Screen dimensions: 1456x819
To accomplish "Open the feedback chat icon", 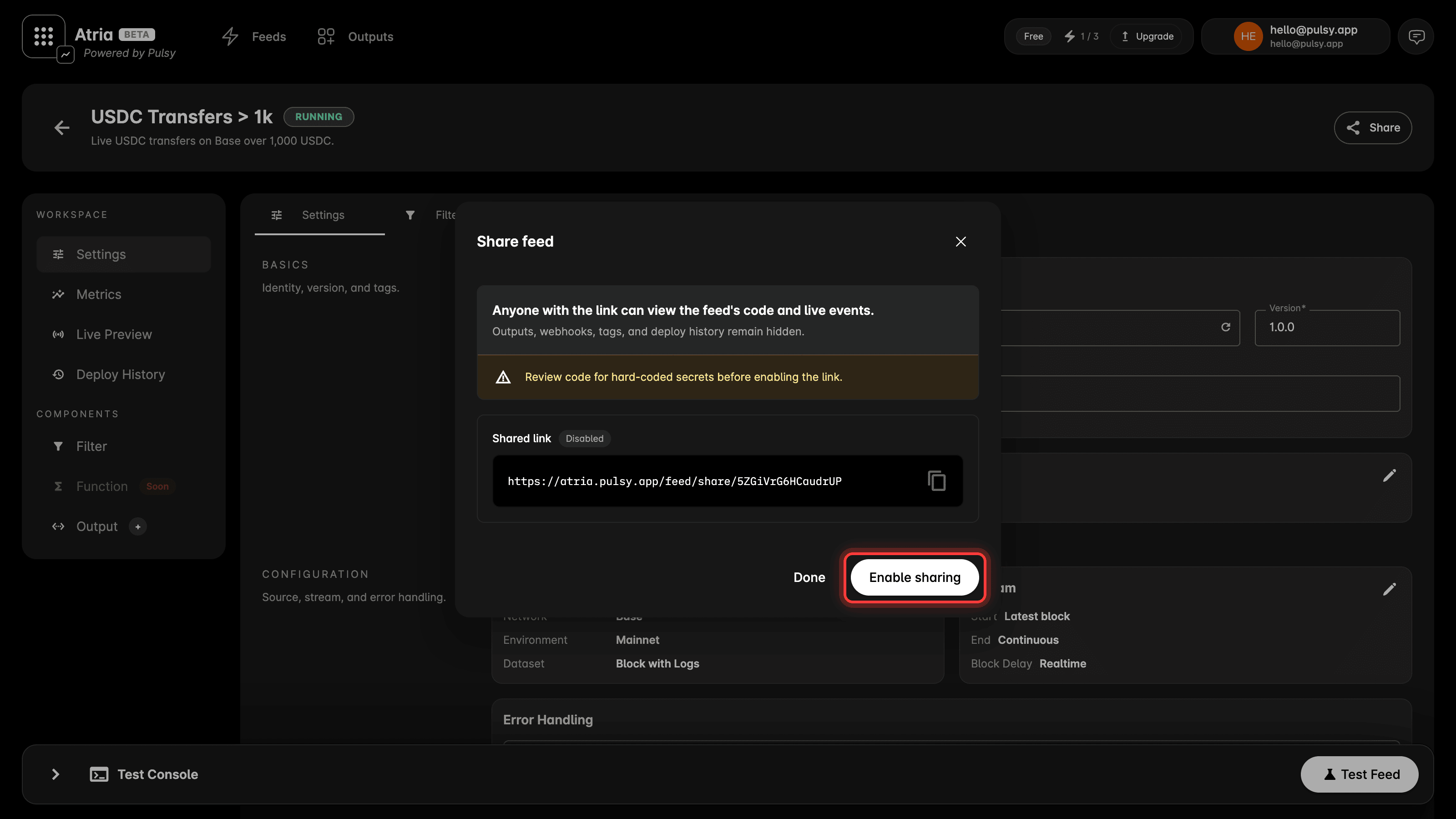I will point(1416,37).
